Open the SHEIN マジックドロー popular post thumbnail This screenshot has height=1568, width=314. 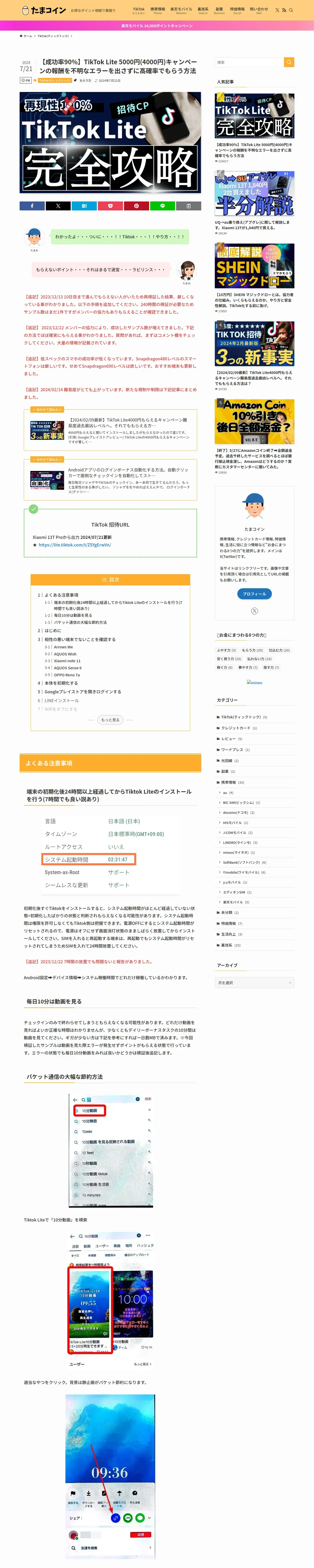[x=254, y=266]
